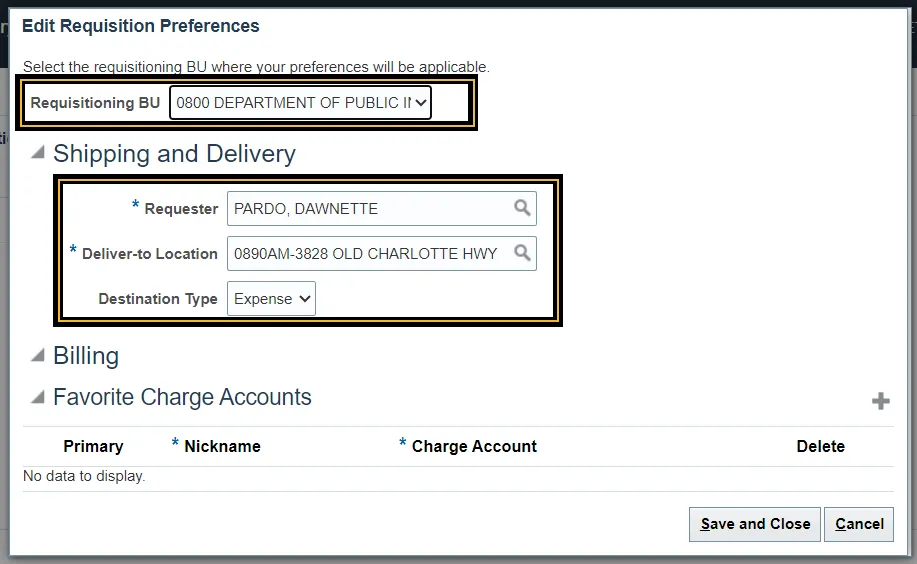Image resolution: width=917 pixels, height=564 pixels.
Task: Click the Nickname column header
Action: (222, 447)
